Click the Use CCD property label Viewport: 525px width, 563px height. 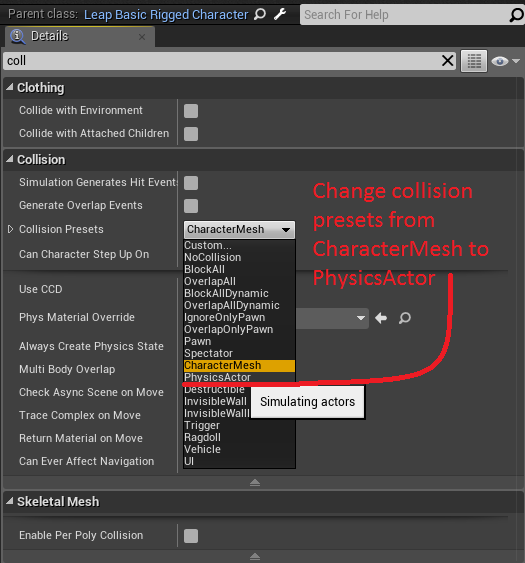(x=41, y=289)
